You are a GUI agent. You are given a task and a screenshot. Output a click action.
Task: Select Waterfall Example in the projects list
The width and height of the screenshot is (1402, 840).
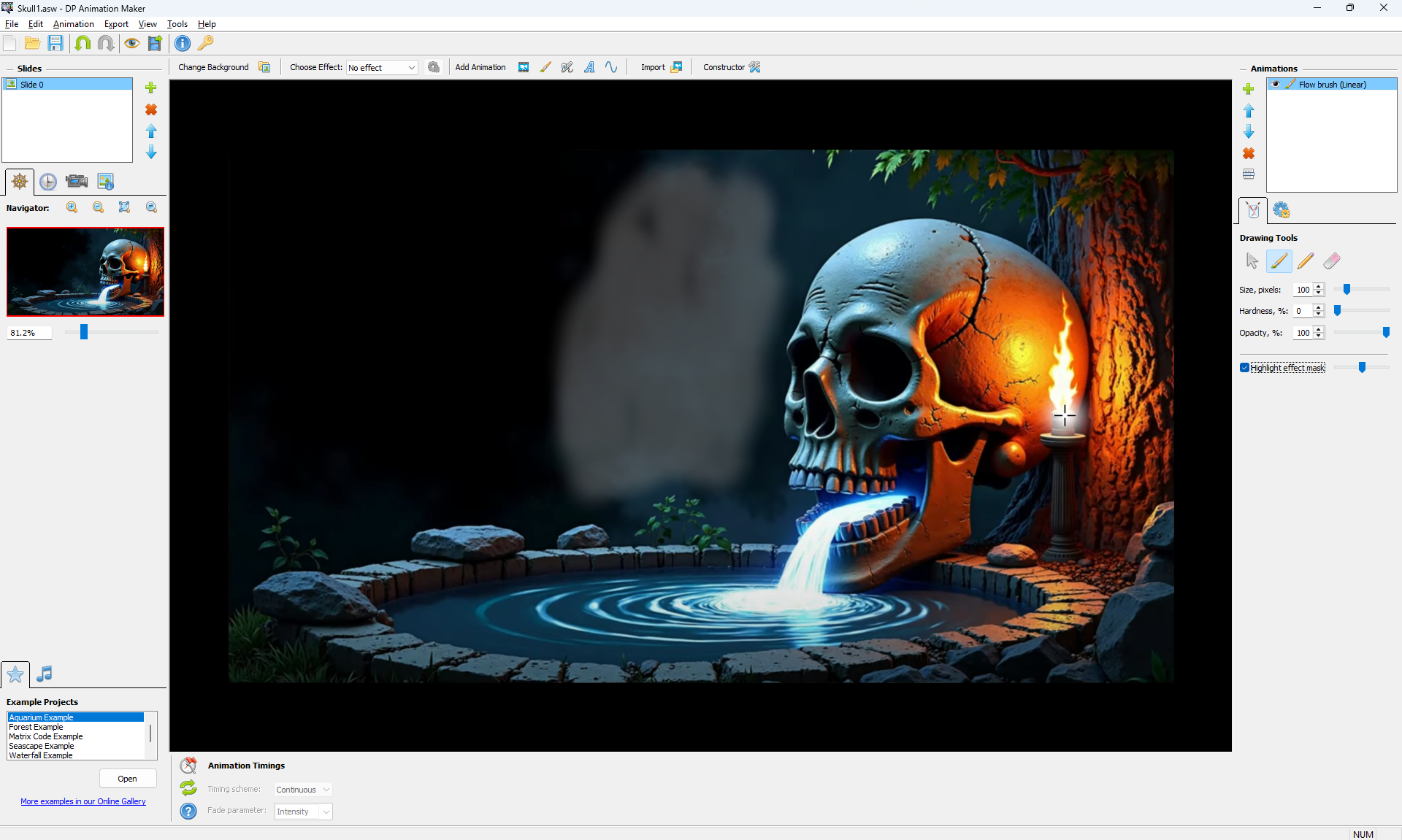(x=41, y=755)
